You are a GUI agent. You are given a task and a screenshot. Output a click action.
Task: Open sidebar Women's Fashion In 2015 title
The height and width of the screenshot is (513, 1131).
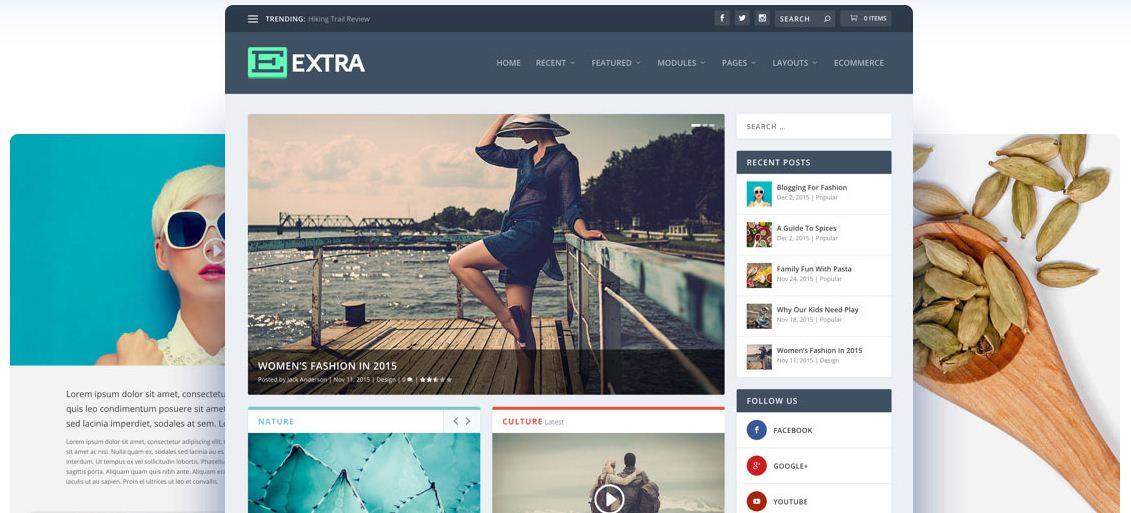(819, 351)
